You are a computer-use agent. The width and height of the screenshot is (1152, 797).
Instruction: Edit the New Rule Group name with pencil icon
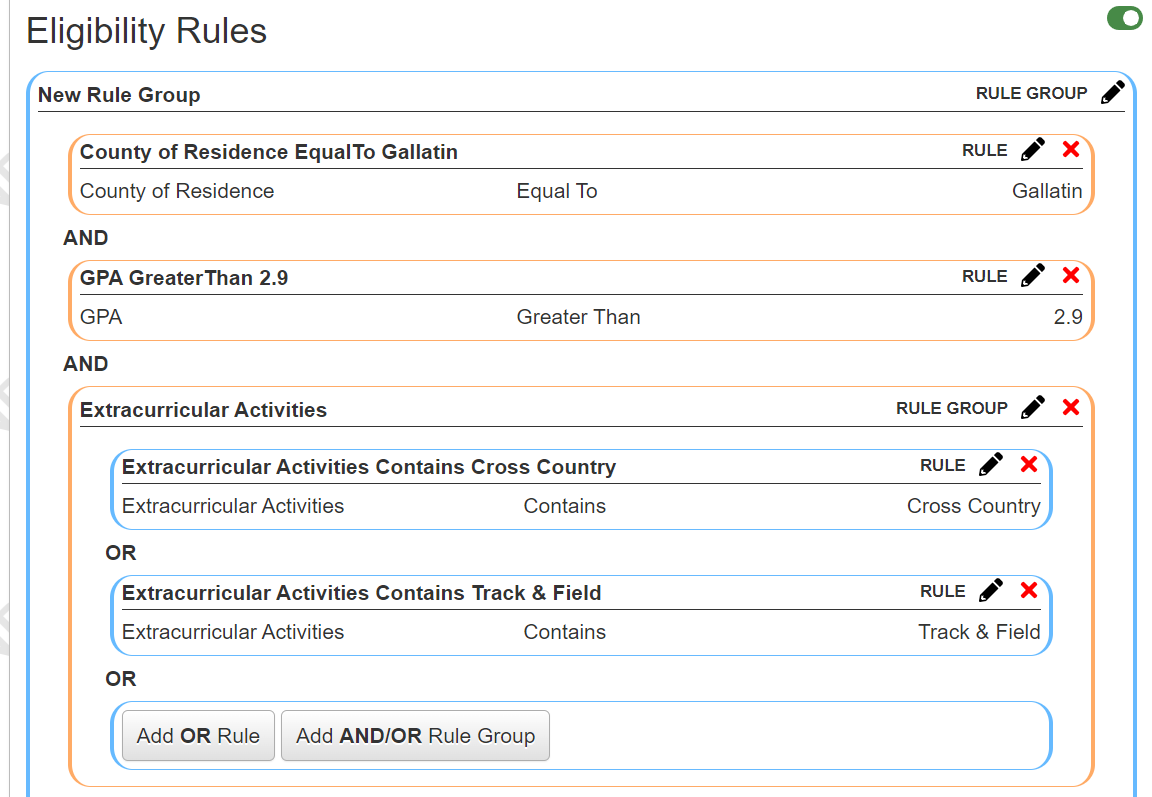coord(1113,92)
